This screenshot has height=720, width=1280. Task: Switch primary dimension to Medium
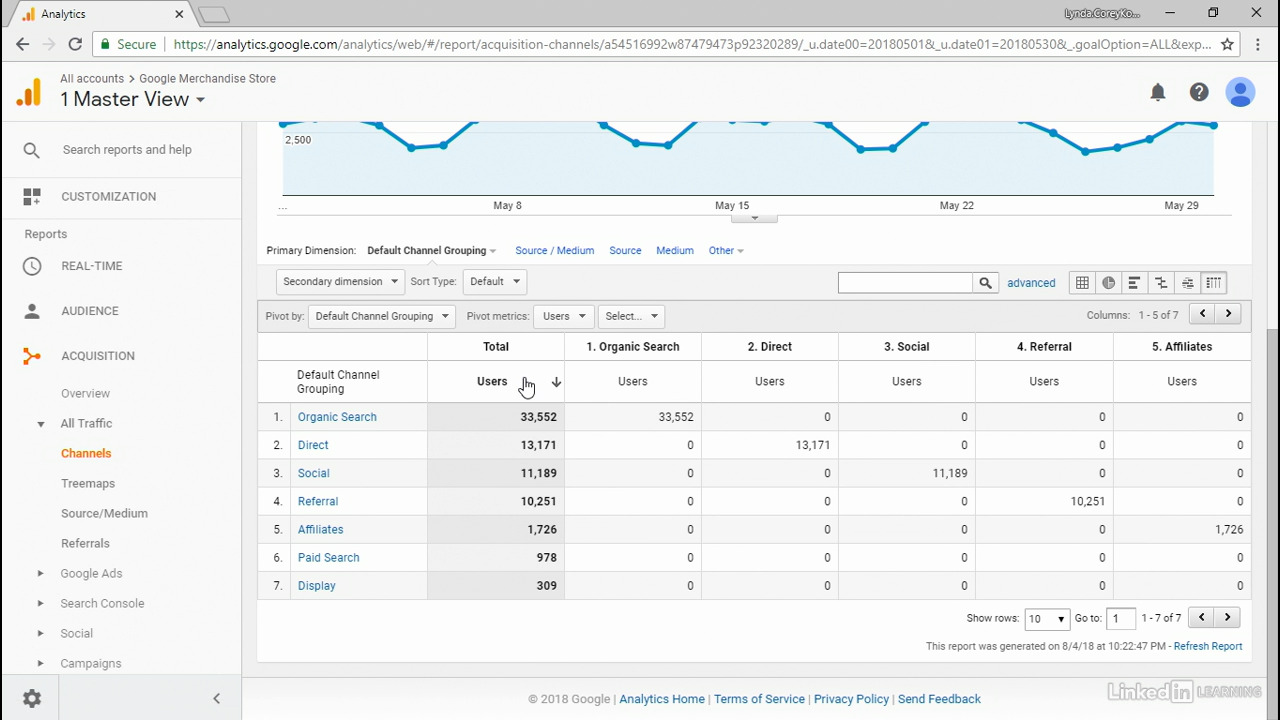tap(674, 251)
